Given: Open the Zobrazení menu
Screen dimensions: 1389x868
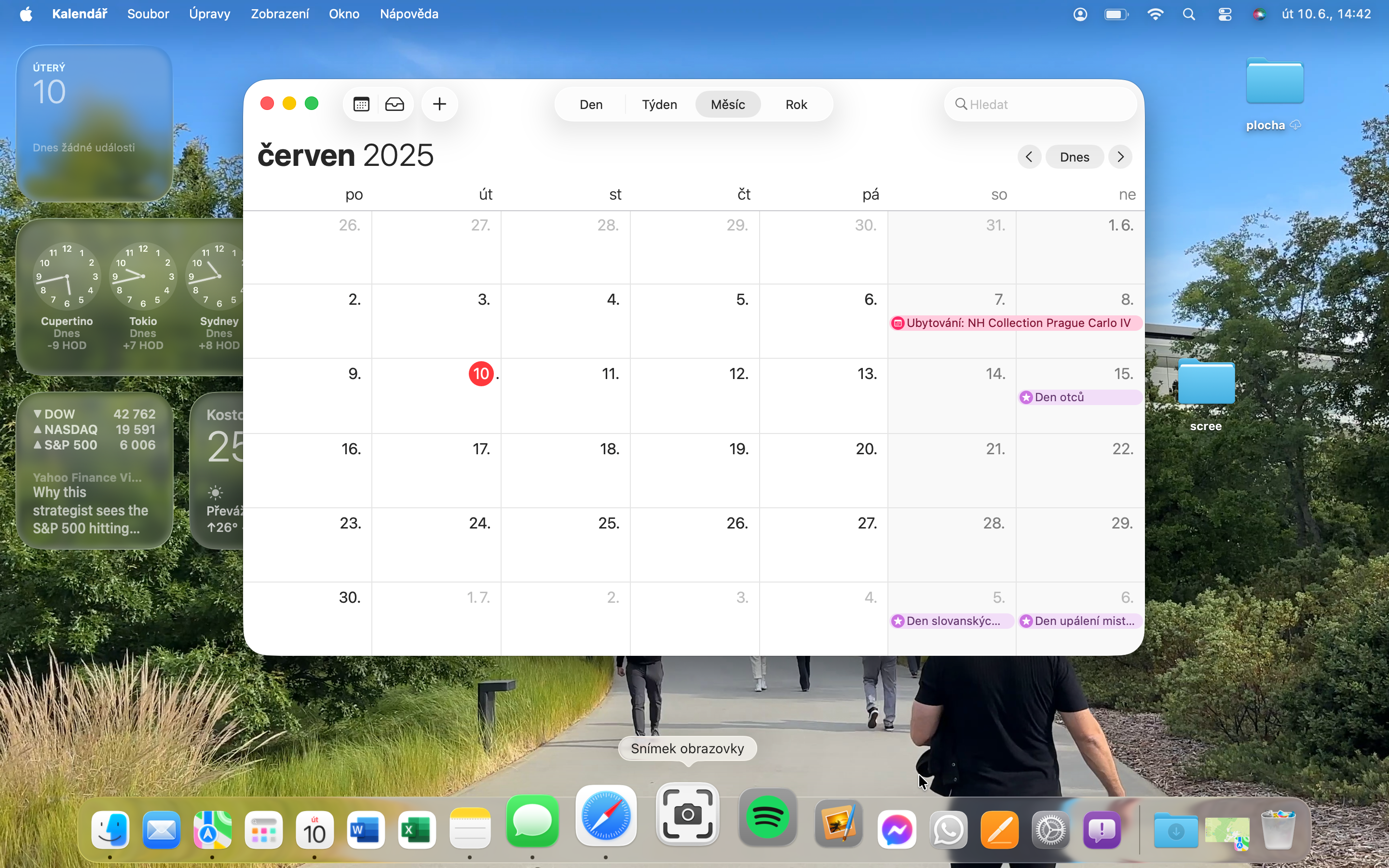Looking at the screenshot, I should click(280, 14).
